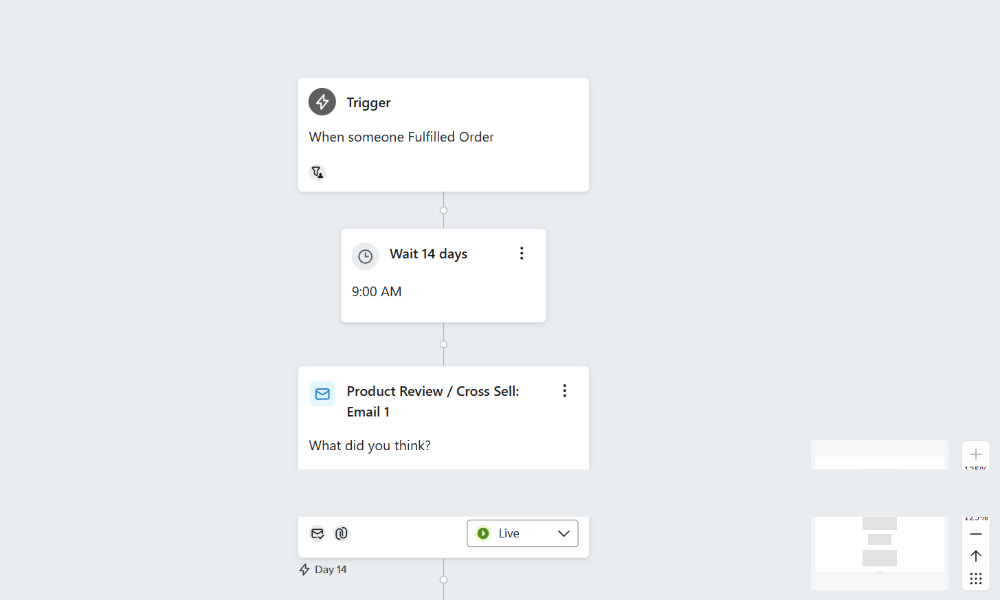Image resolution: width=1000 pixels, height=600 pixels.
Task: Zoom out the flow canvas
Action: click(x=976, y=534)
